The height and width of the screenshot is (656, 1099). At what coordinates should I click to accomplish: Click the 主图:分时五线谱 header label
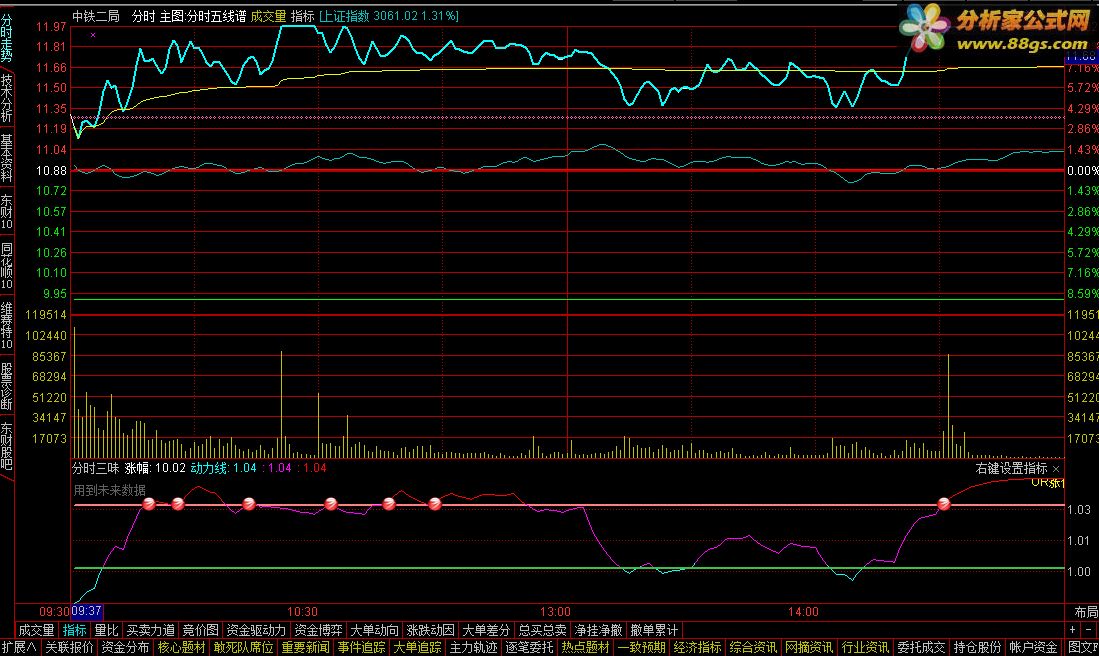tap(203, 15)
